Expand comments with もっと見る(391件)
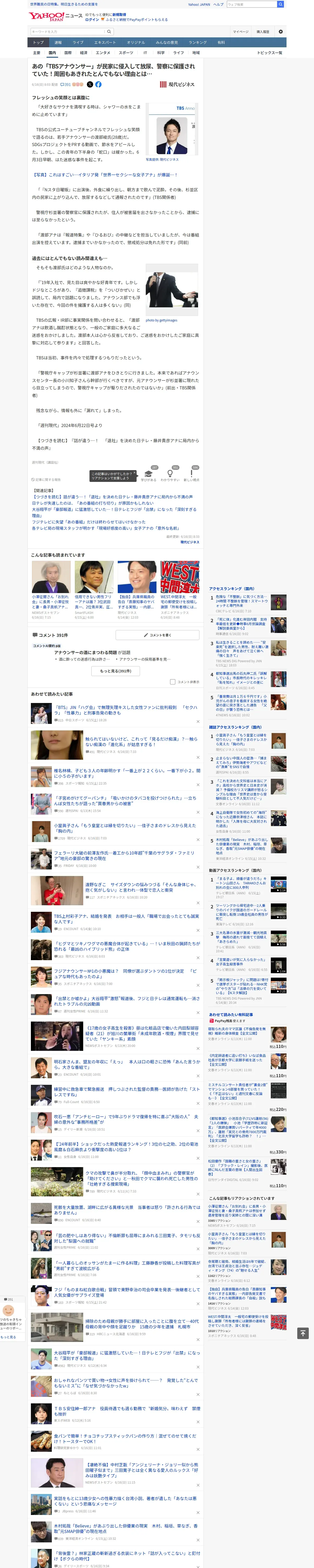The image size is (314, 1568). point(116,671)
